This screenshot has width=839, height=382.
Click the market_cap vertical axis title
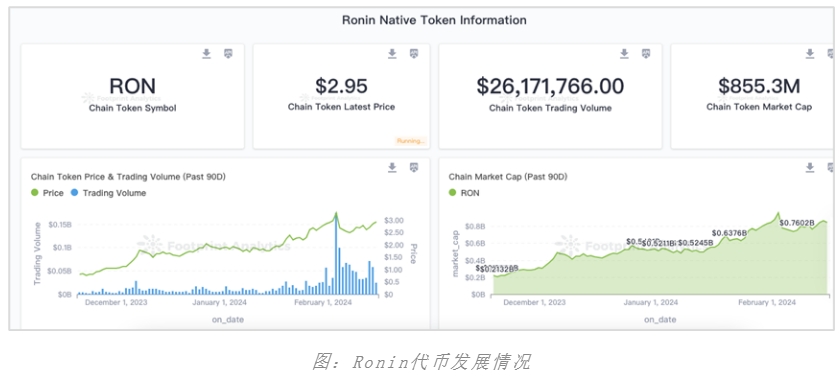(455, 254)
